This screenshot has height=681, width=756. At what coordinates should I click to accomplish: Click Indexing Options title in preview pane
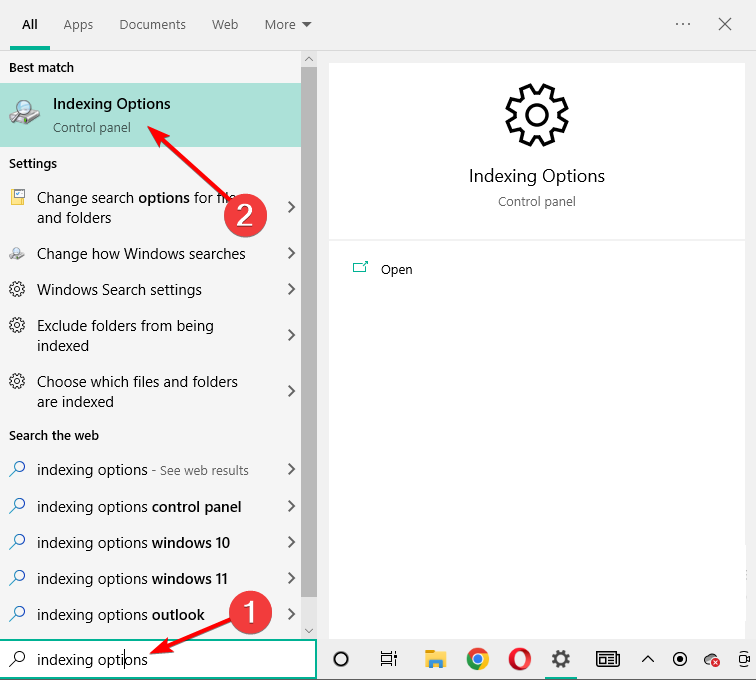click(x=537, y=176)
